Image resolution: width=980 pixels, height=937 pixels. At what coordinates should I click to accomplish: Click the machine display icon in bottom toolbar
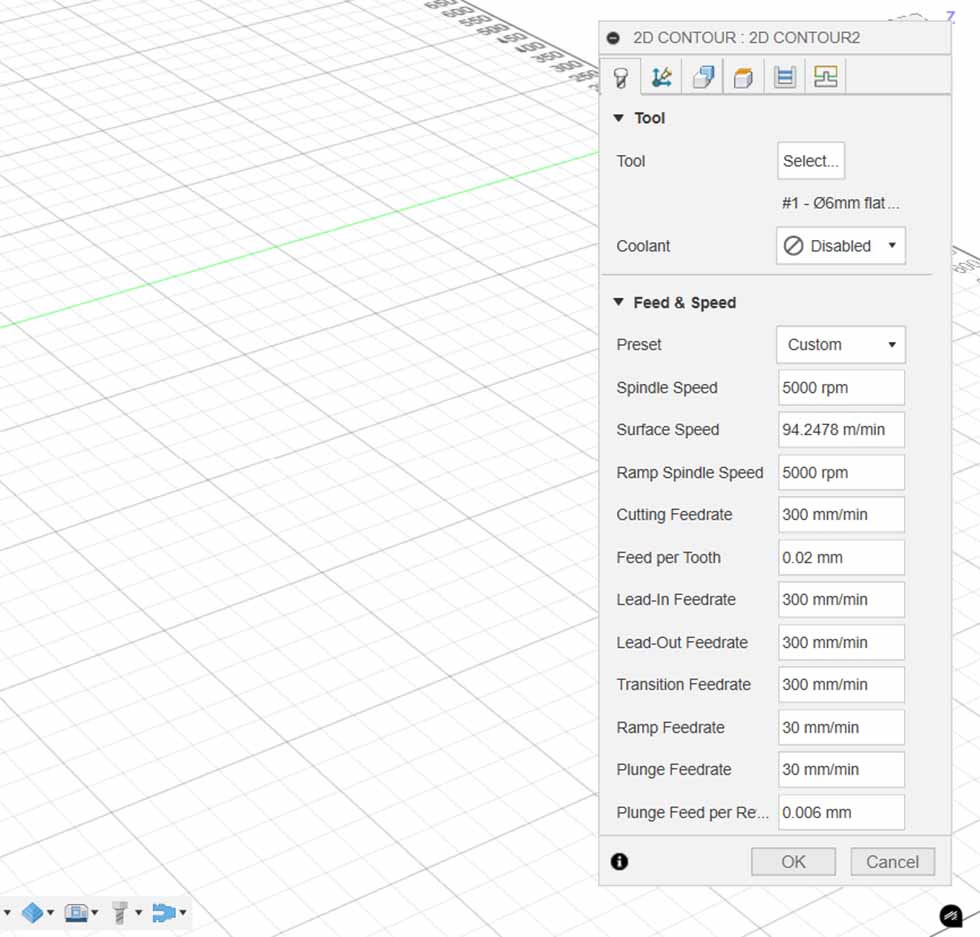click(x=76, y=913)
